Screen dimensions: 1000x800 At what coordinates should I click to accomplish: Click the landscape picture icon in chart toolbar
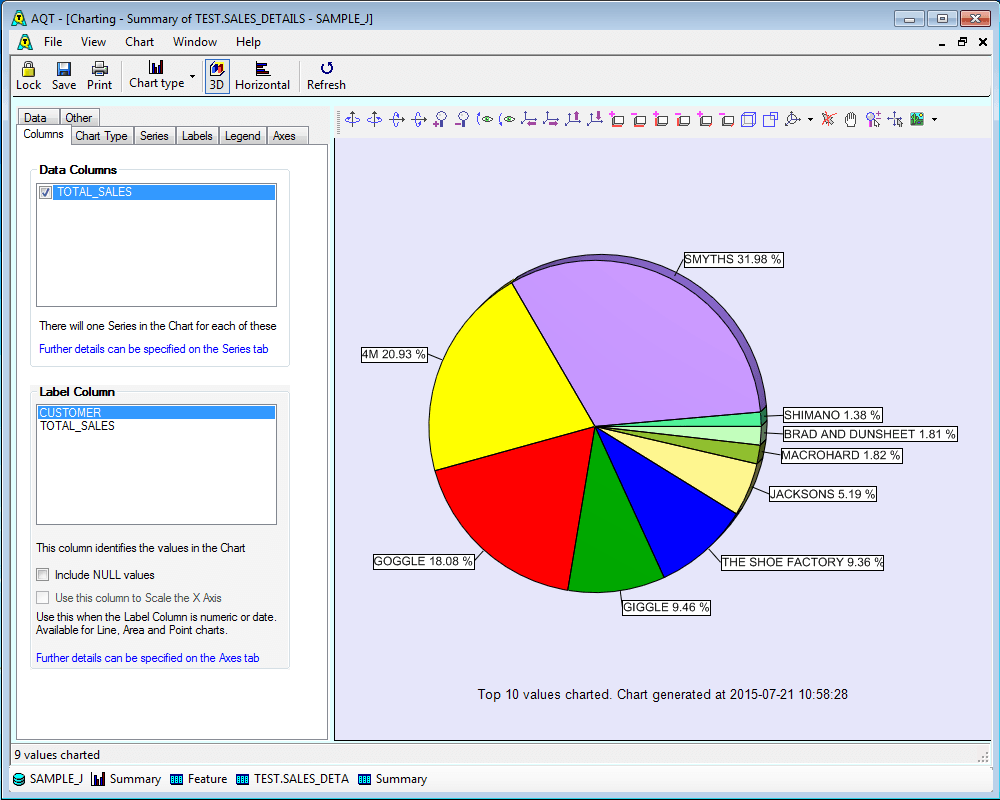917,119
